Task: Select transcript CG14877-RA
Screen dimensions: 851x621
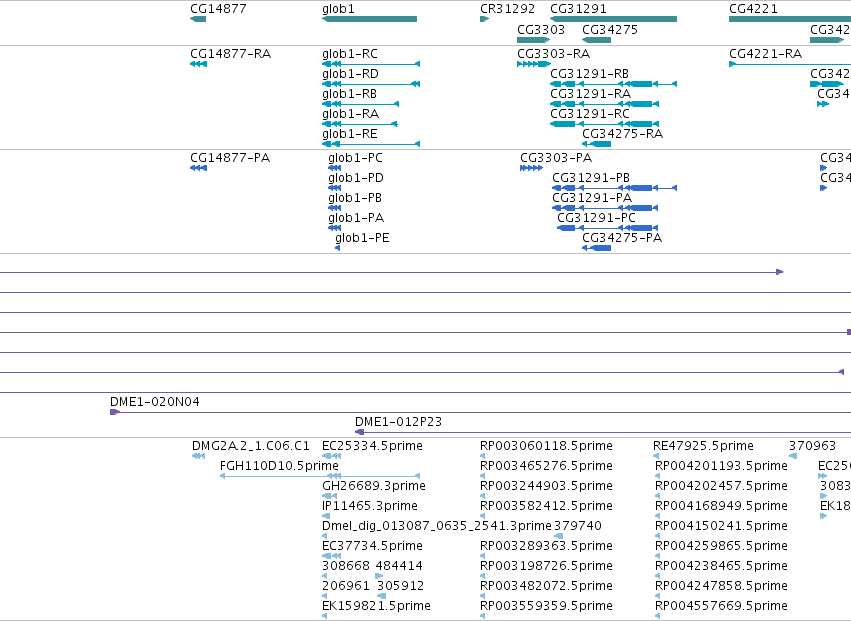Action: (x=231, y=54)
